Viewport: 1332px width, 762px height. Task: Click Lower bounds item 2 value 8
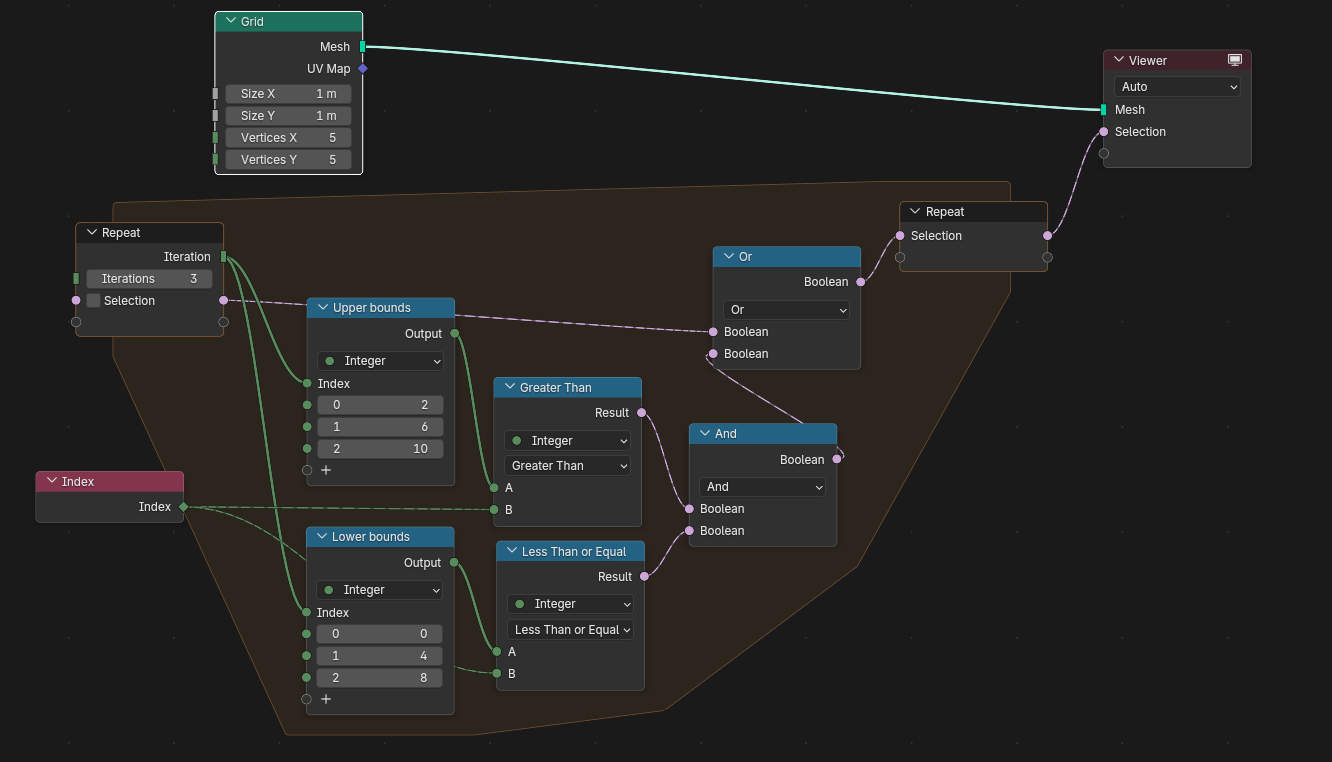click(x=380, y=678)
